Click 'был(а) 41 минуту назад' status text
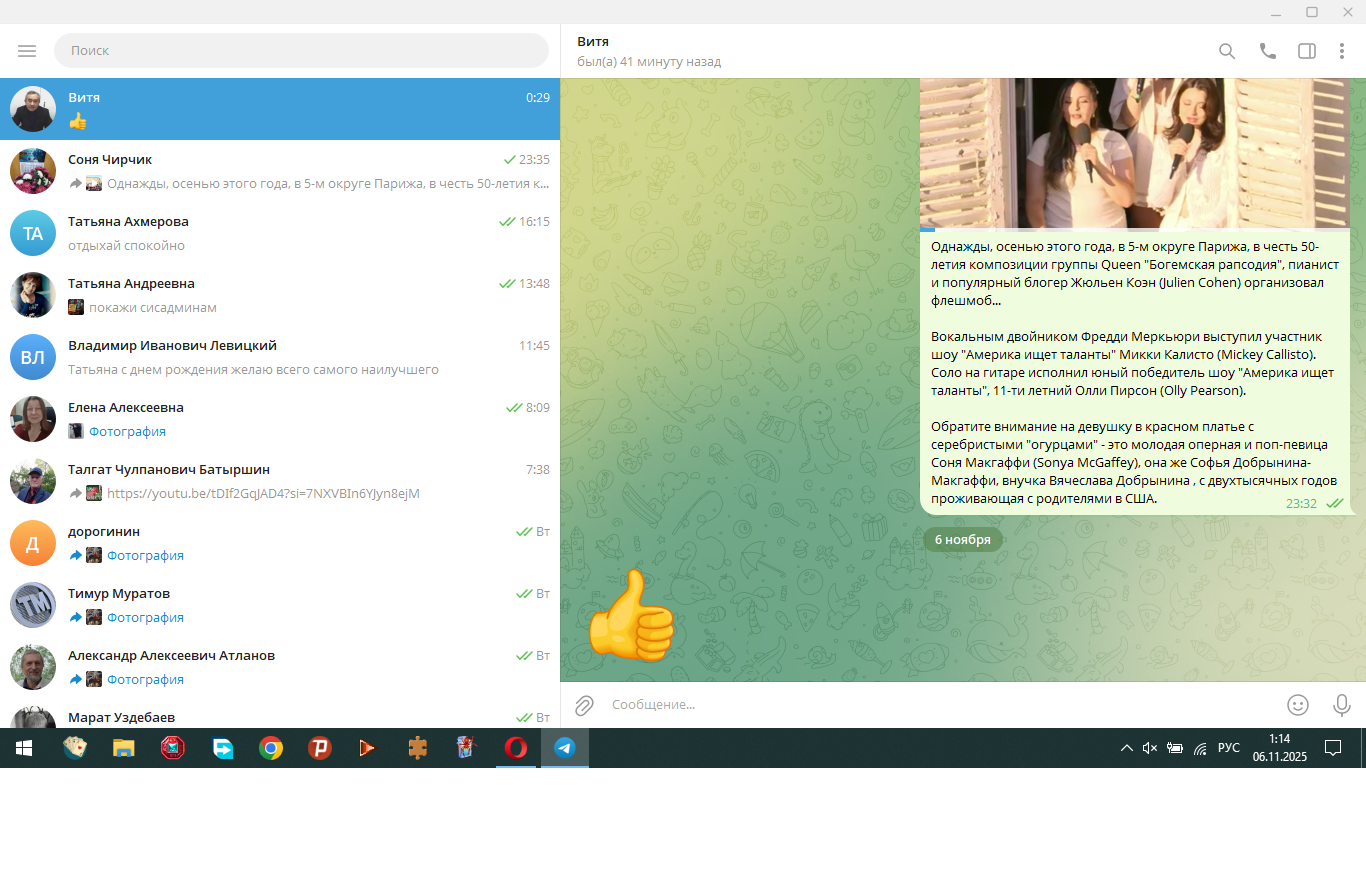1366x896 pixels. 649,62
